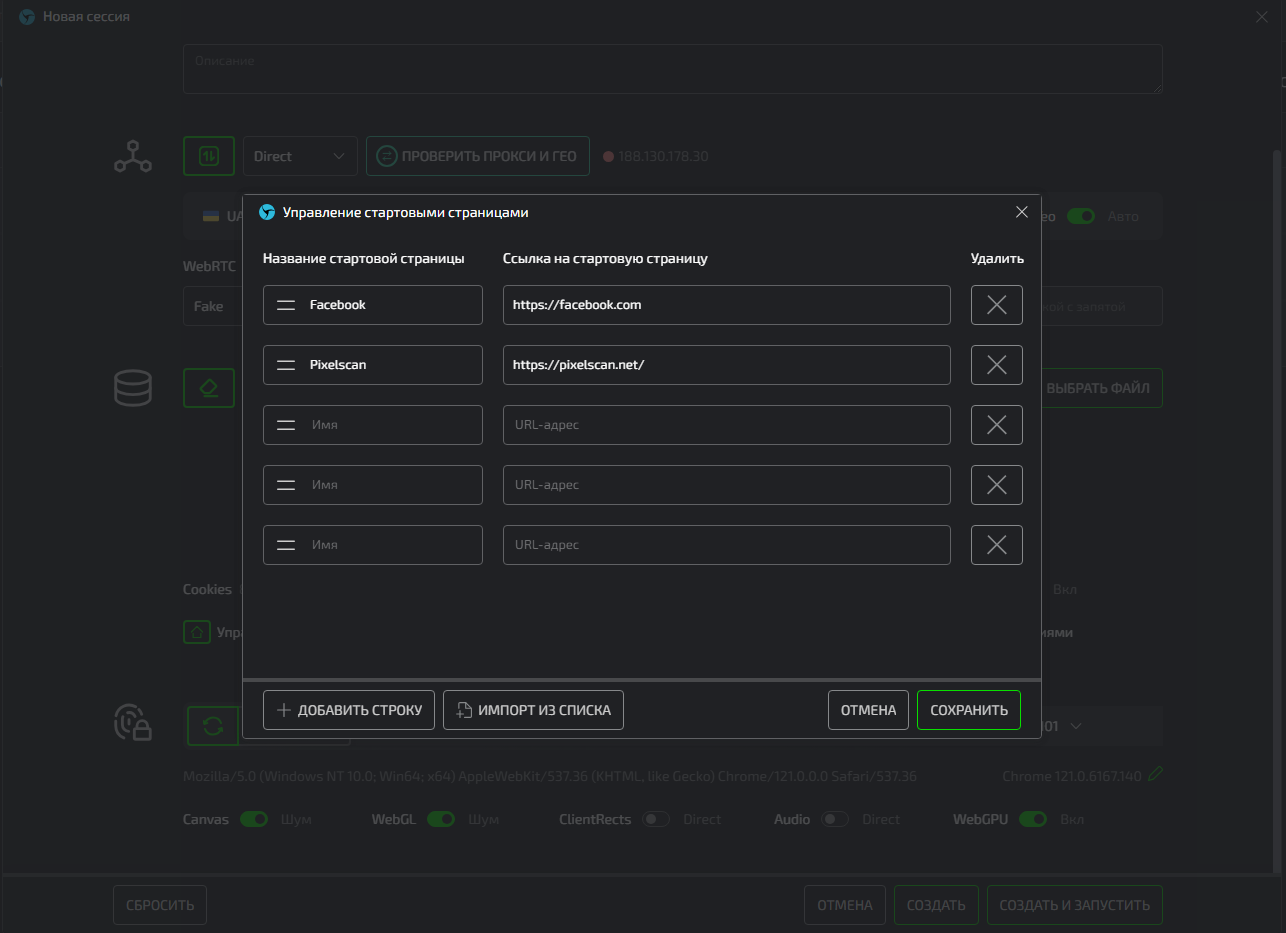Click the Chrome 121.0.6167.140 version text
This screenshot has height=933, width=1286.
pyautogui.click(x=1072, y=776)
